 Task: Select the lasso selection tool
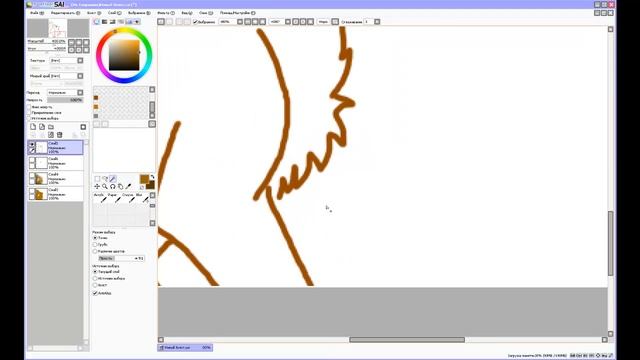click(105, 179)
